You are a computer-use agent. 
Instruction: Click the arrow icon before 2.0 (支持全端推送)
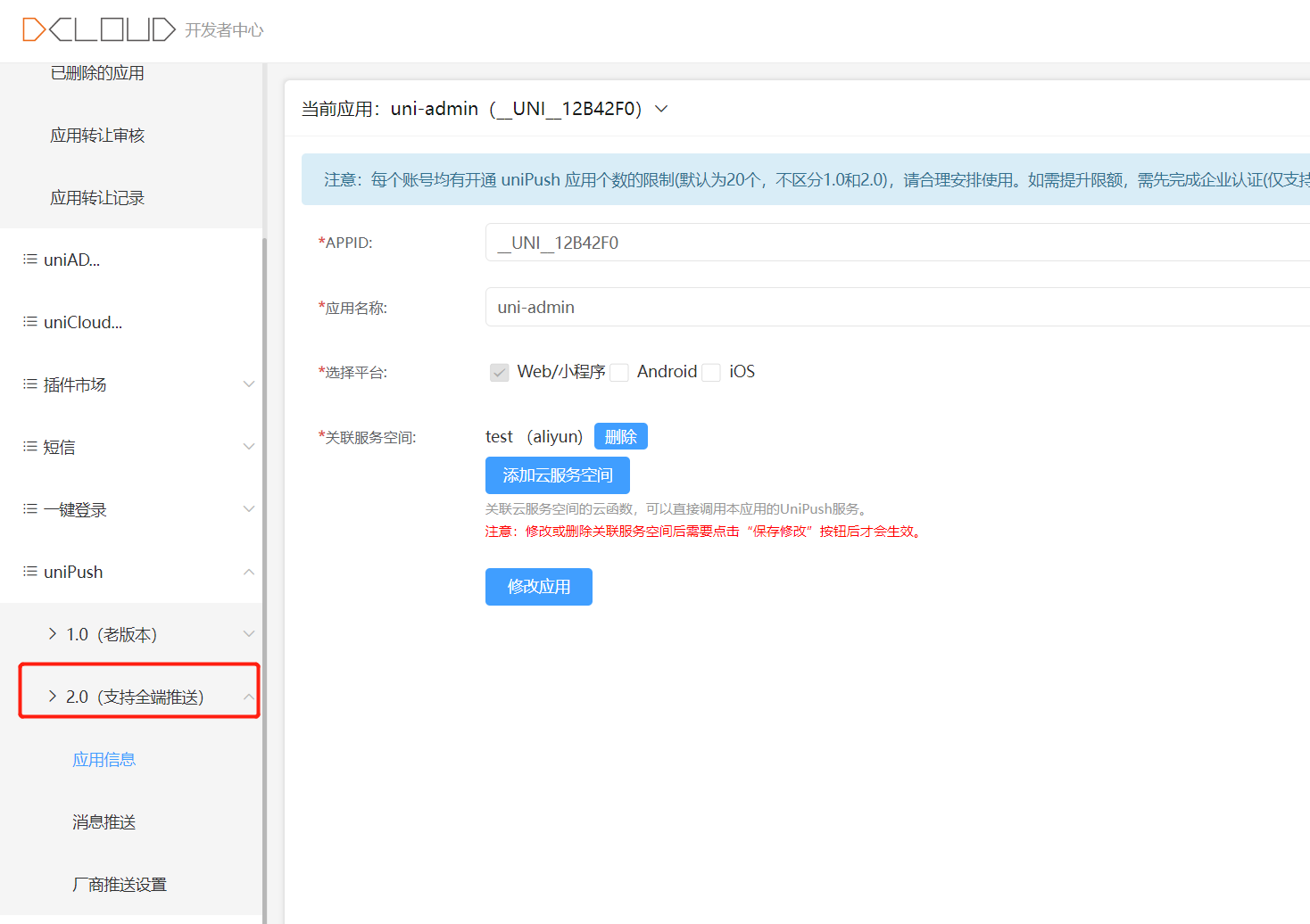pos(53,697)
